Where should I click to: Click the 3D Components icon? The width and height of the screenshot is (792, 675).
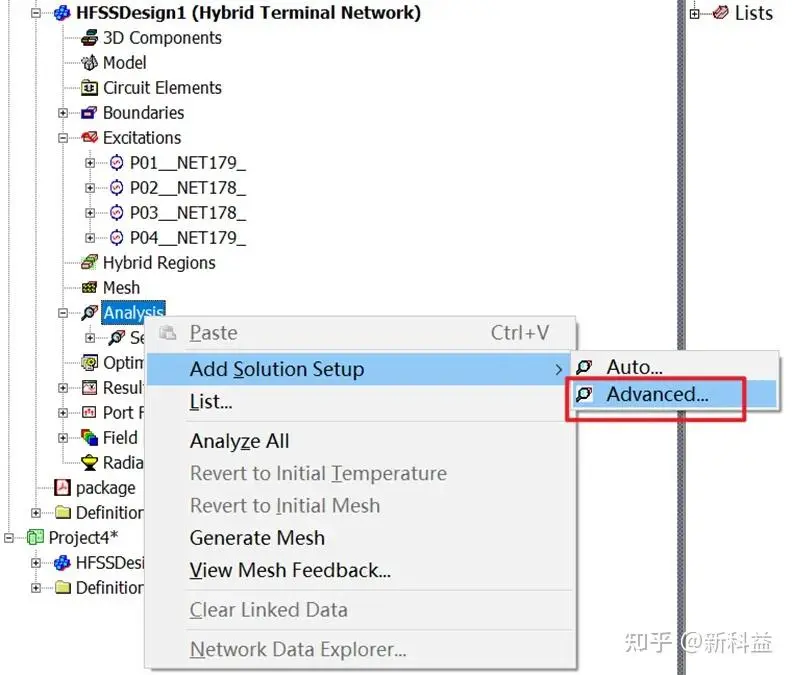point(89,38)
